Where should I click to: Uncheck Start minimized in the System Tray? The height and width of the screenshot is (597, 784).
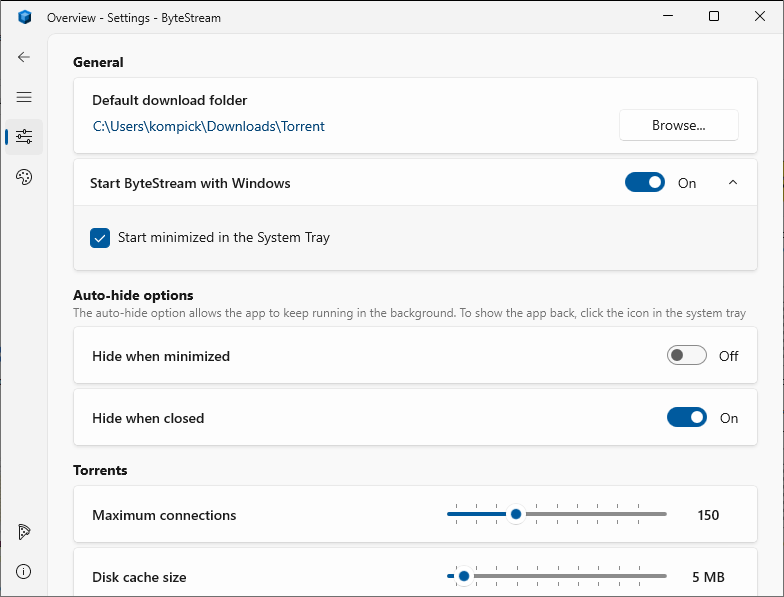click(100, 238)
